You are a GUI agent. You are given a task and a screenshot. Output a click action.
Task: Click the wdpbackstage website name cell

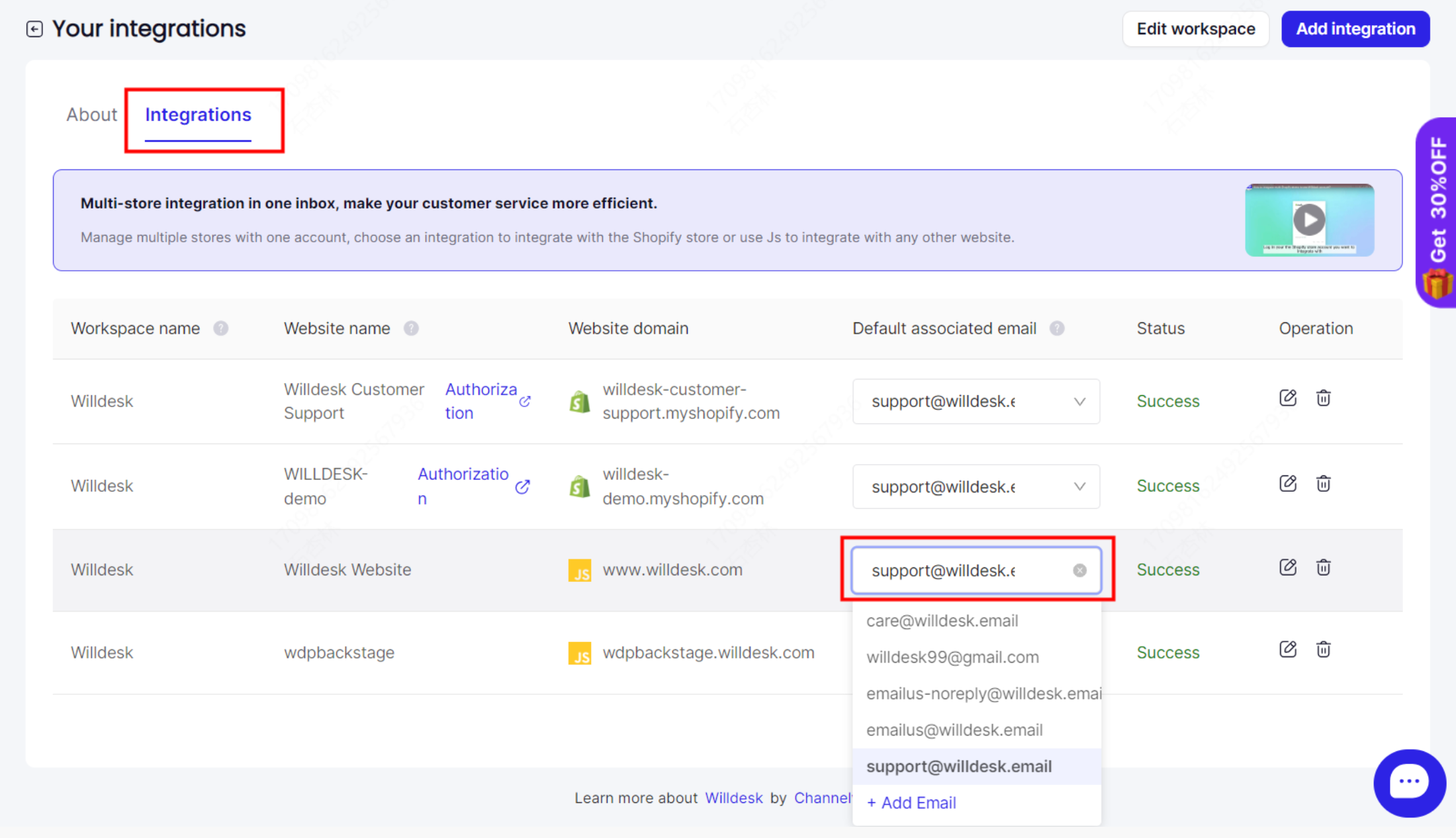[x=339, y=653]
